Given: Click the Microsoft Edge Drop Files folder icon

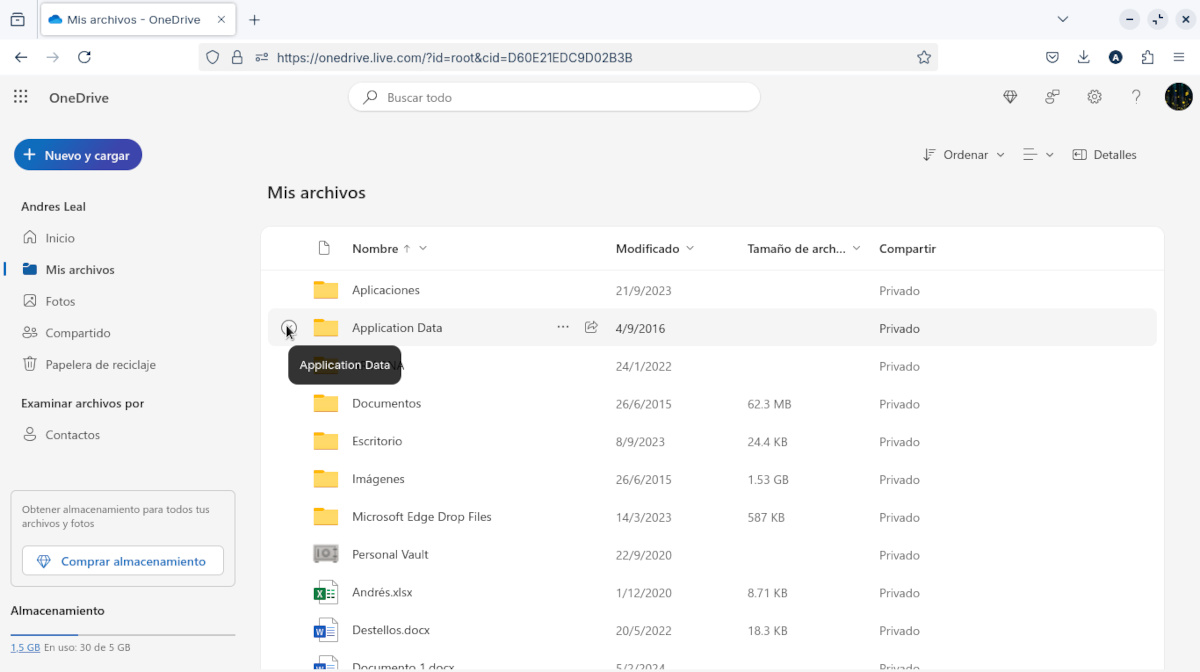Looking at the screenshot, I should [x=326, y=517].
